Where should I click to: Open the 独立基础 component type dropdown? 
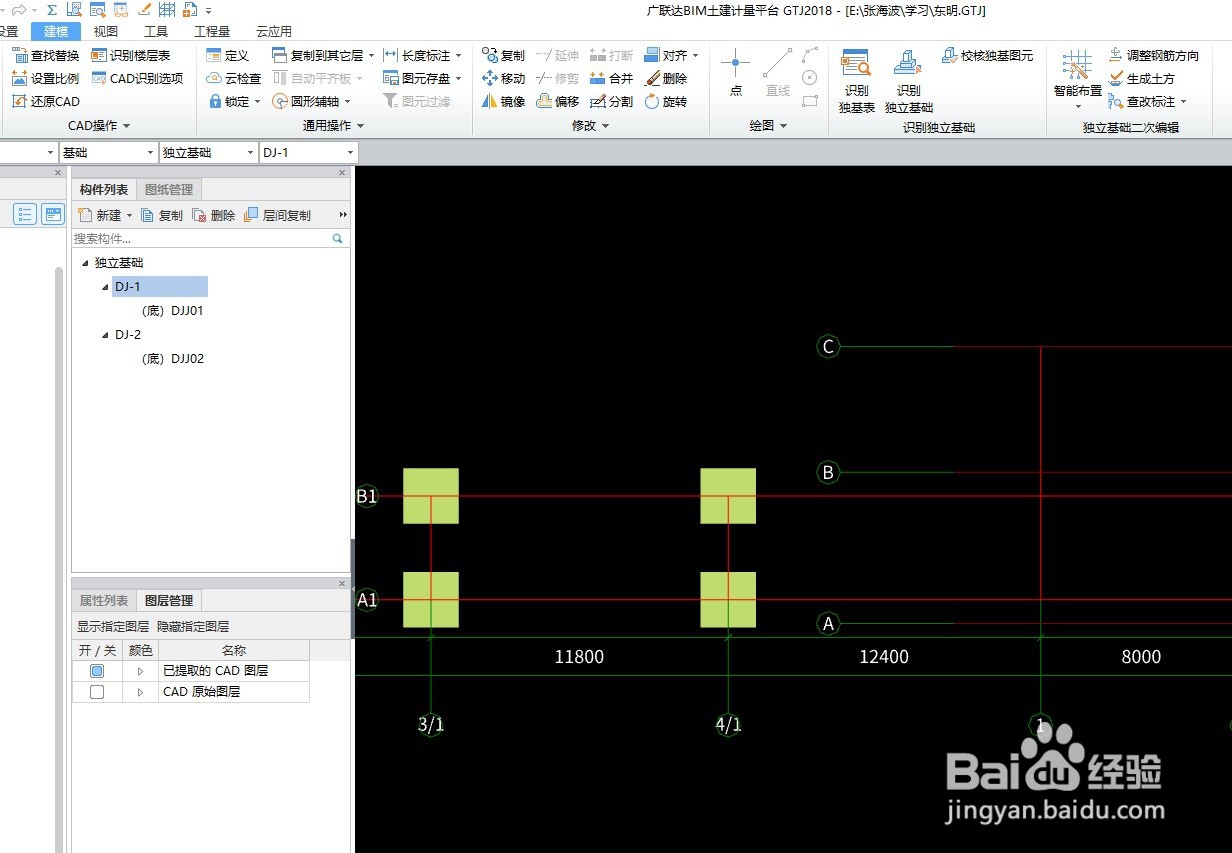(x=208, y=152)
